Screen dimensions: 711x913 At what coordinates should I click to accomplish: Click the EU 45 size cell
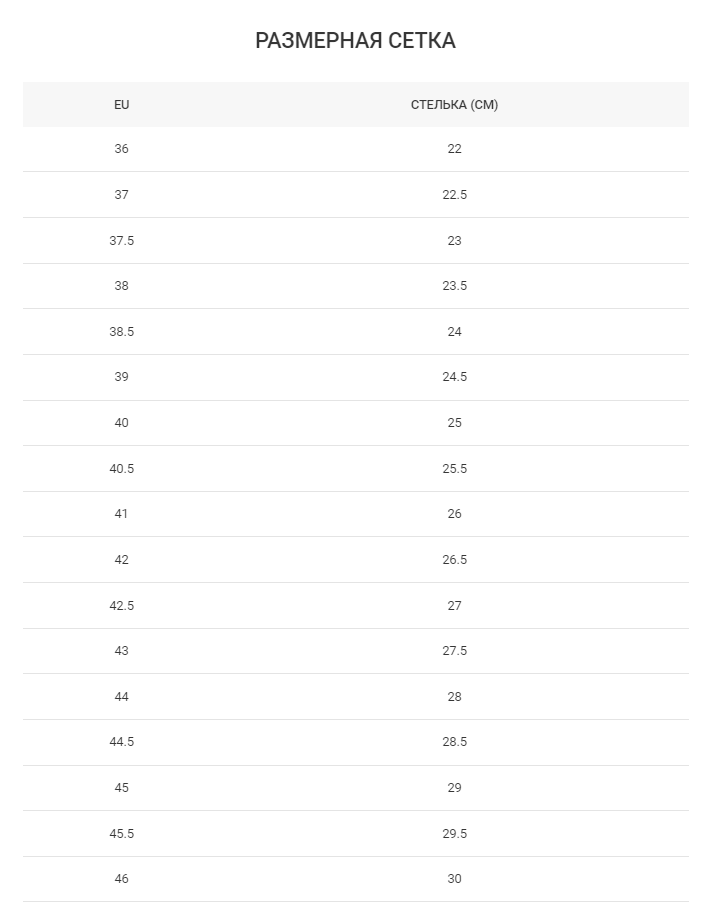(x=121, y=788)
